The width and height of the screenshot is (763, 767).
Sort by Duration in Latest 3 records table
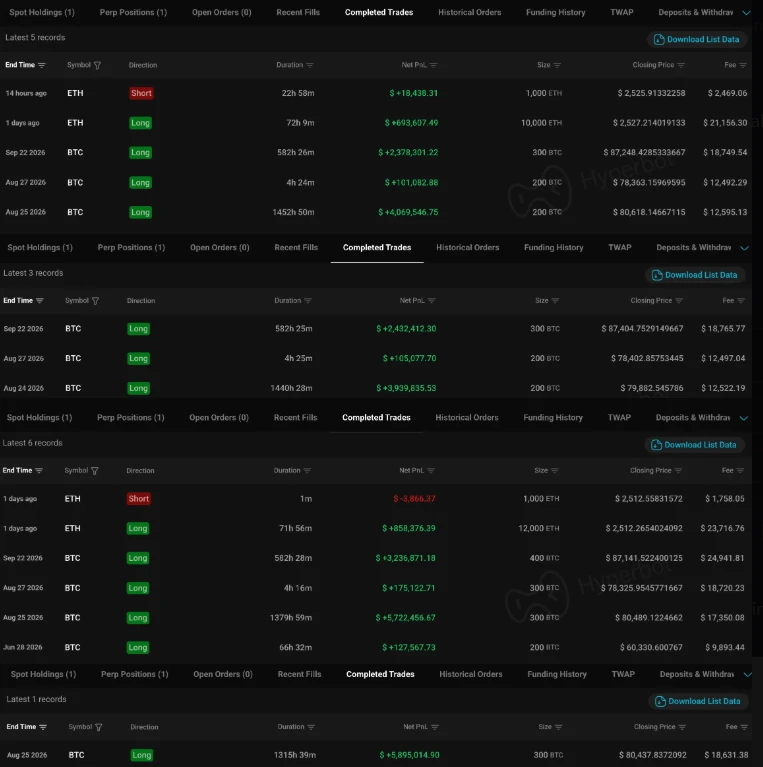point(308,301)
